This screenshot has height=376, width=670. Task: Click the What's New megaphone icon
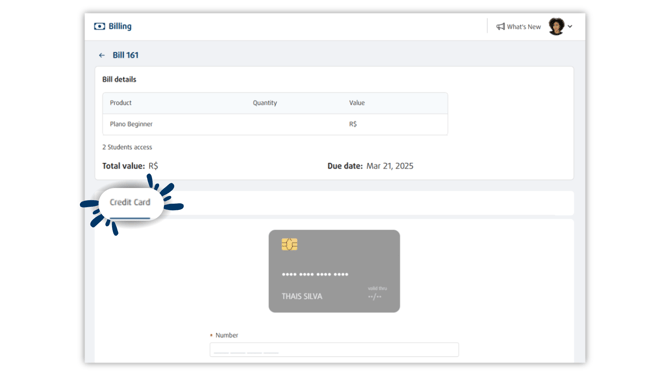(x=500, y=26)
